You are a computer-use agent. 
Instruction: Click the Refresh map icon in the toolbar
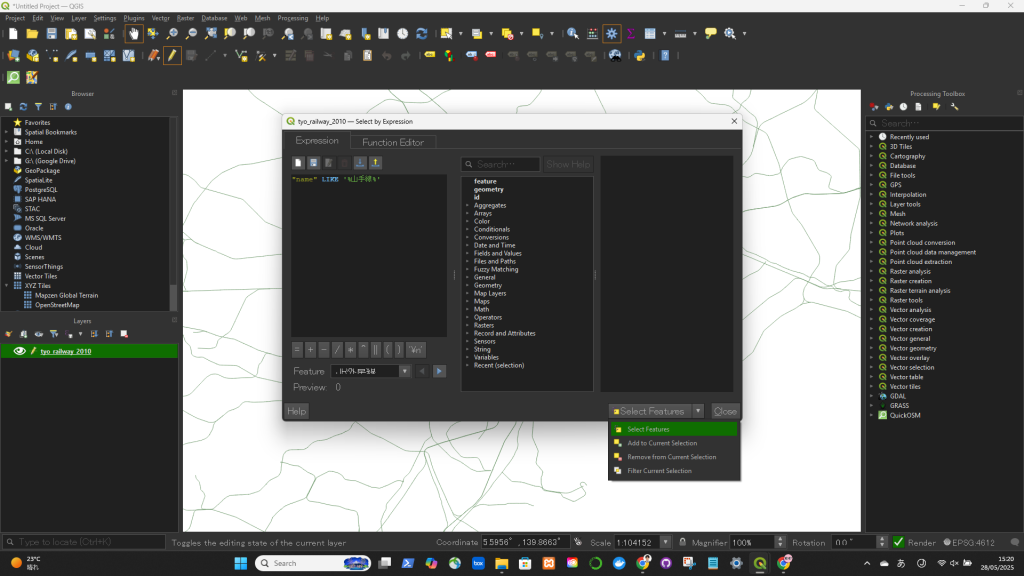421,33
